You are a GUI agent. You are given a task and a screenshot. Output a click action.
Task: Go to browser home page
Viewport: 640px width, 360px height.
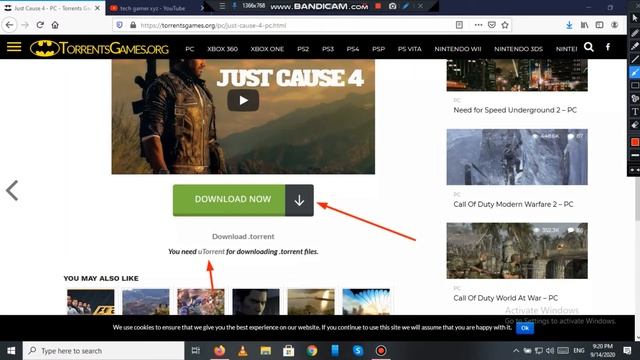pyautogui.click(x=55, y=25)
